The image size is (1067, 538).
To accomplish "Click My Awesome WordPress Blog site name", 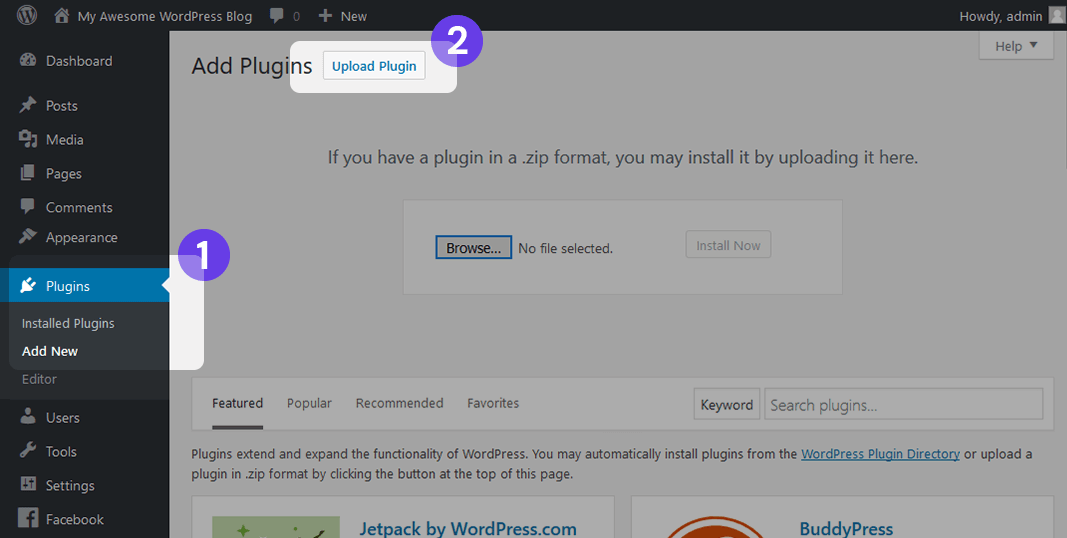I will pos(165,16).
